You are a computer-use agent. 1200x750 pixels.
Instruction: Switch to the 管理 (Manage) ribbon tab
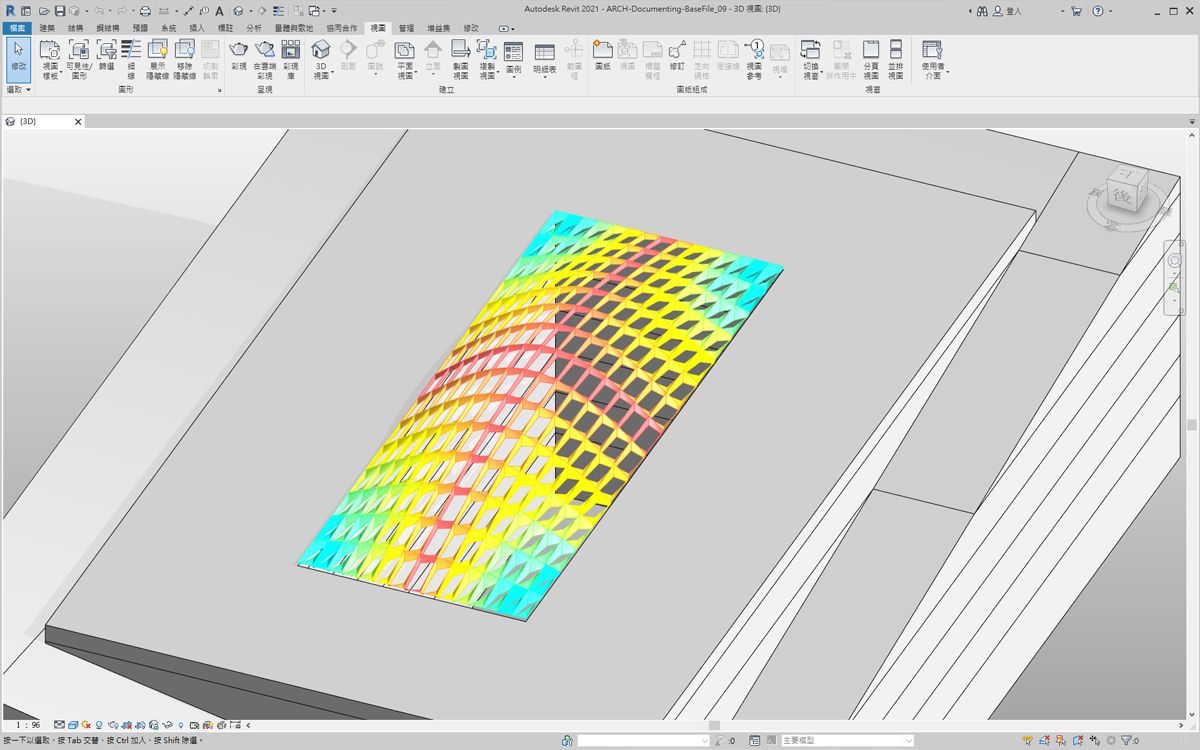click(x=406, y=28)
